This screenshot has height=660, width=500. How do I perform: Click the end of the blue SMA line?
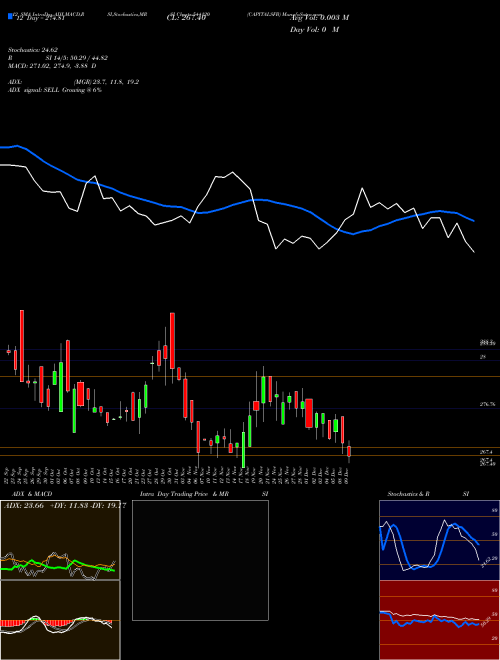point(474,221)
